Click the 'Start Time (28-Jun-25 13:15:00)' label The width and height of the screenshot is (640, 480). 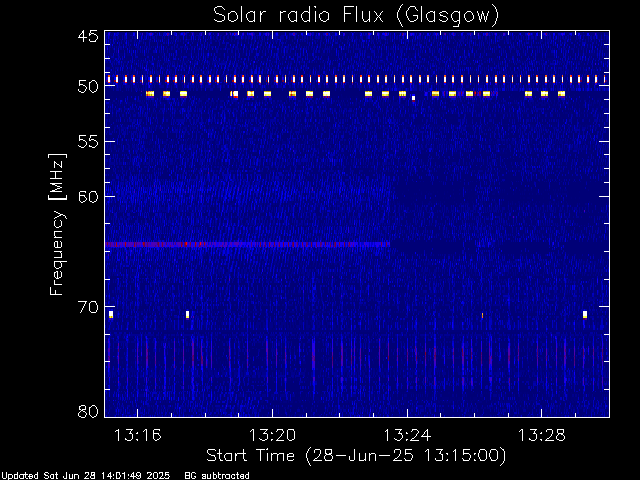coord(356,455)
